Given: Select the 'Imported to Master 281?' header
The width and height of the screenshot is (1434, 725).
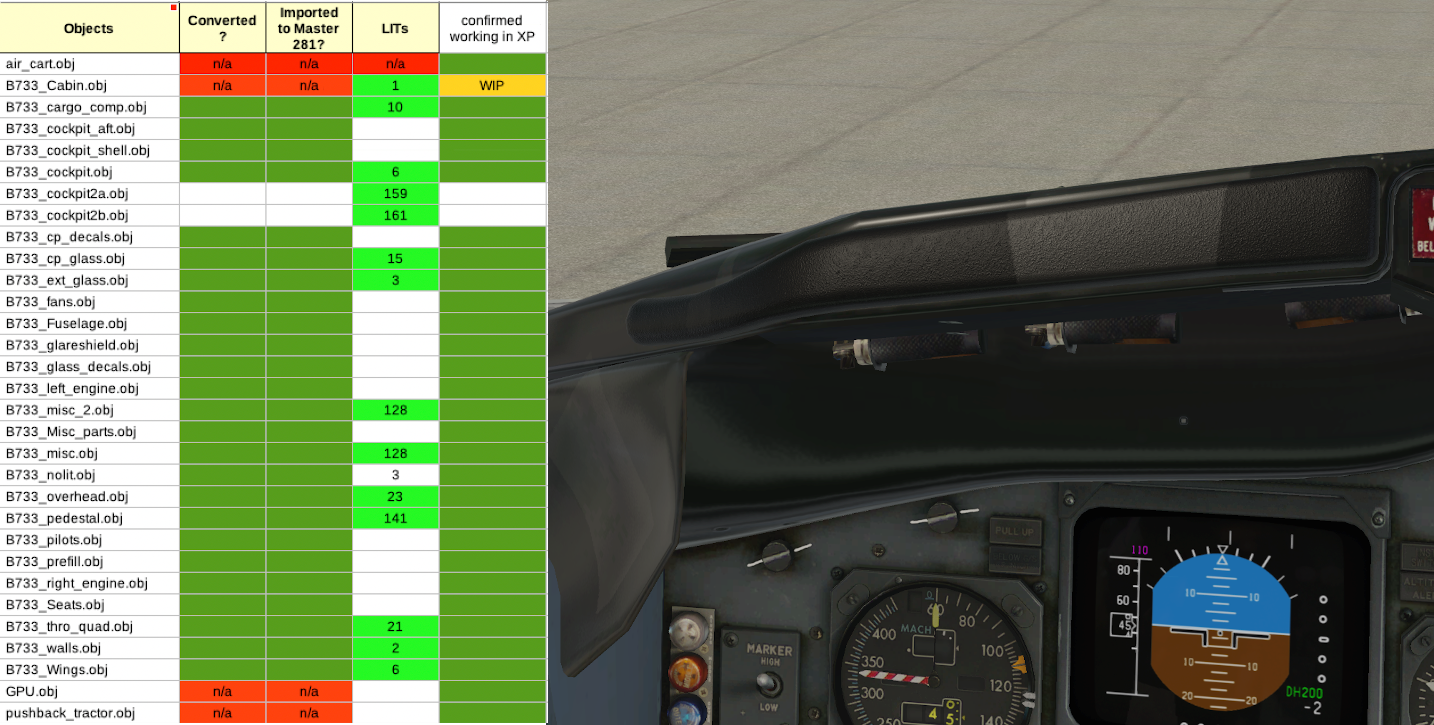Looking at the screenshot, I should click(309, 28).
